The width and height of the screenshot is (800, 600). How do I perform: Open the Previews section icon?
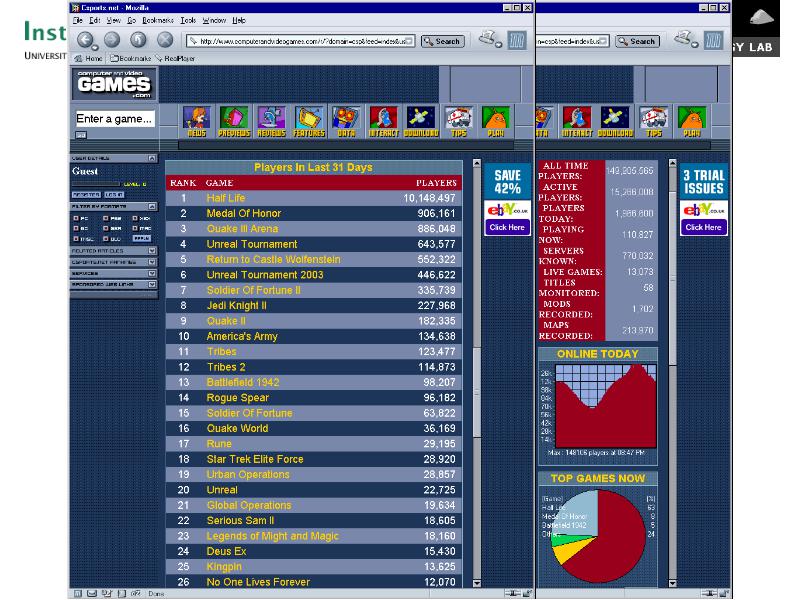click(x=234, y=121)
